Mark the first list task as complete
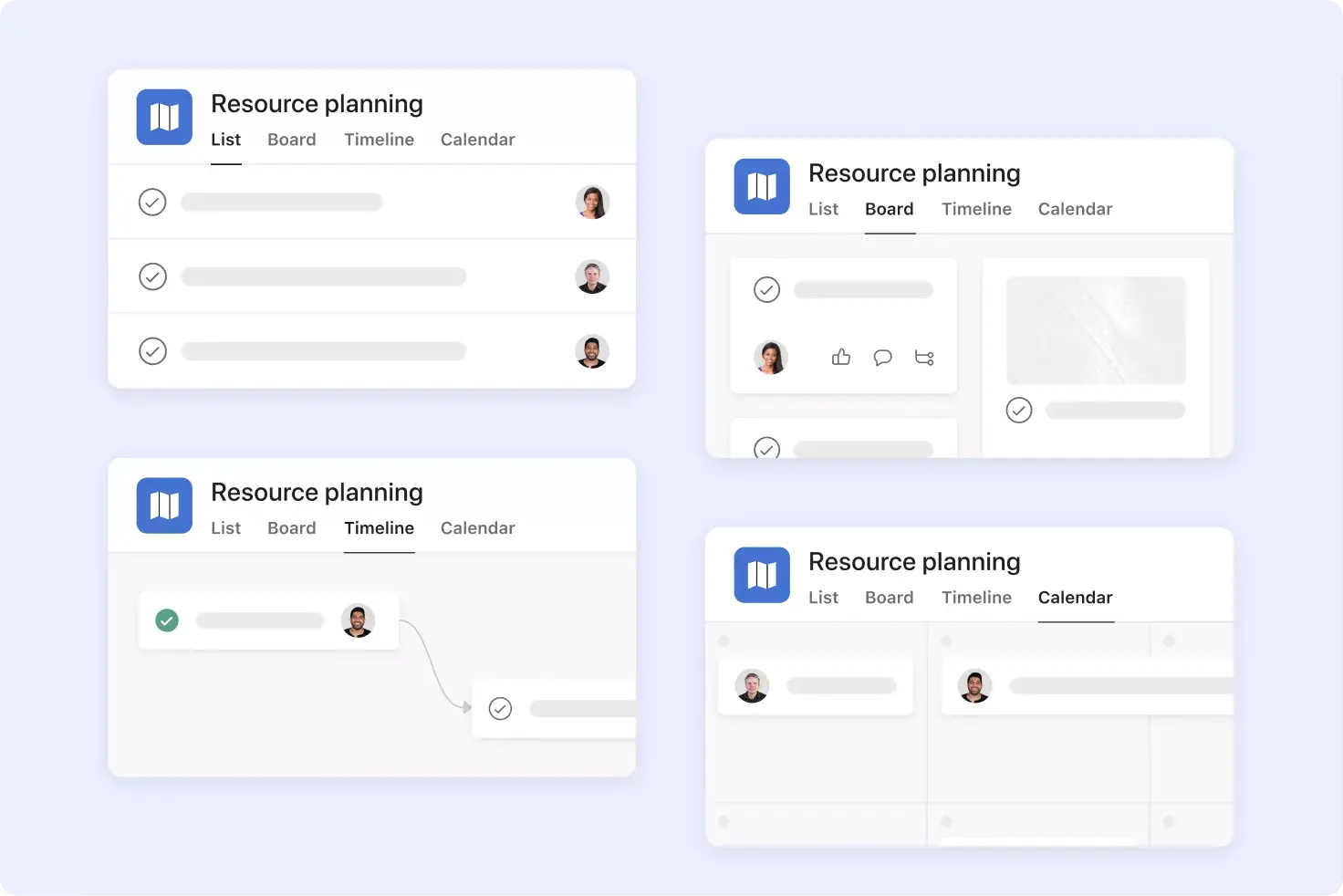The height and width of the screenshot is (896, 1343). coord(152,202)
